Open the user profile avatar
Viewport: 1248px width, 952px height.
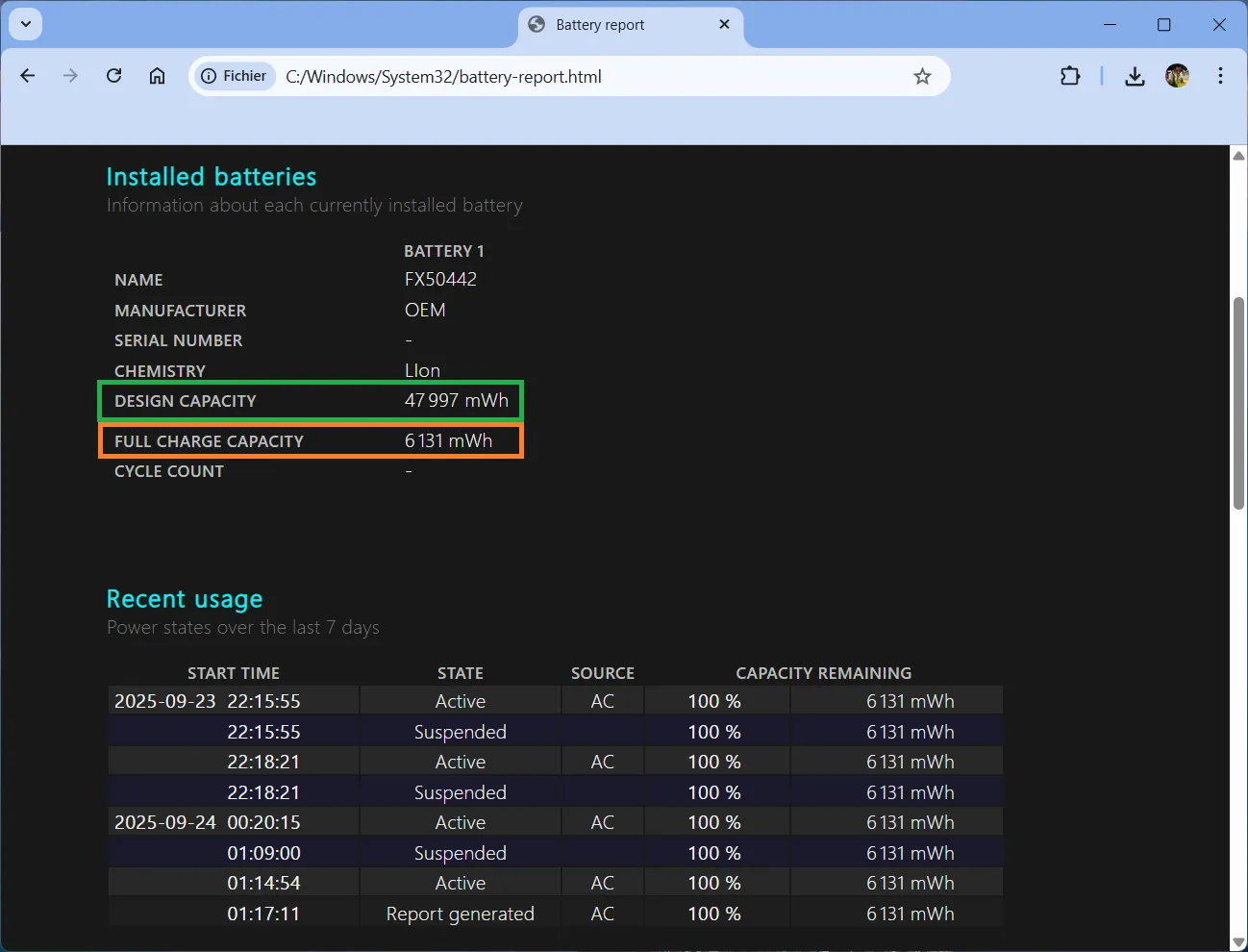[1177, 76]
